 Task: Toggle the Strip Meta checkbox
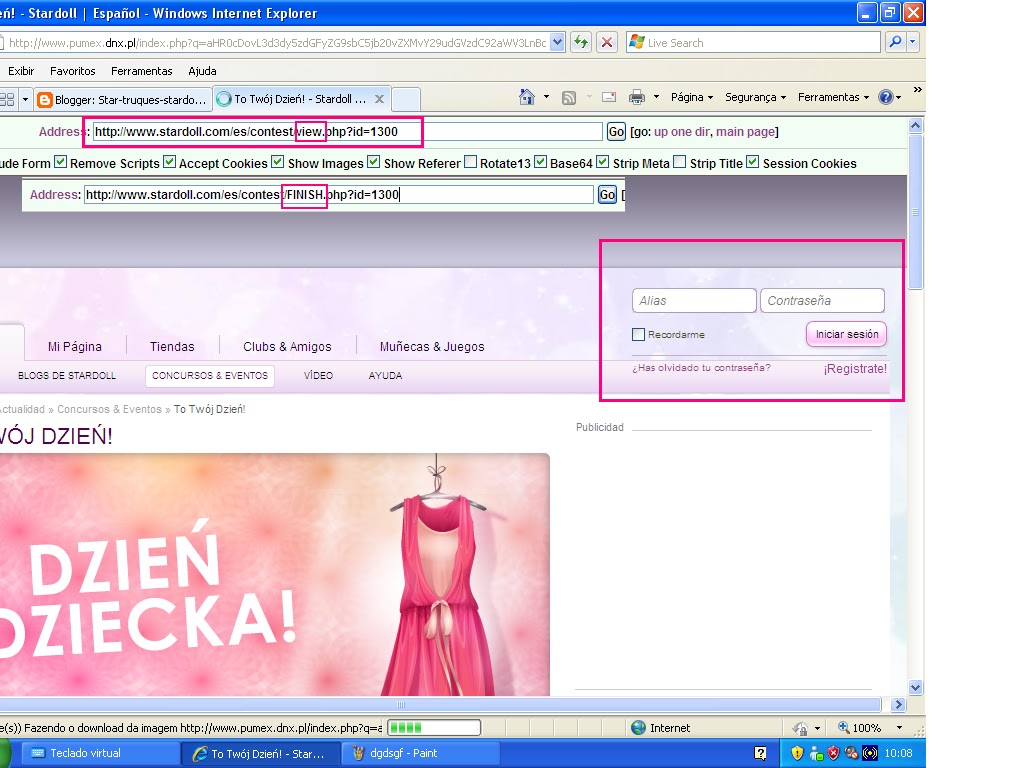[603, 161]
